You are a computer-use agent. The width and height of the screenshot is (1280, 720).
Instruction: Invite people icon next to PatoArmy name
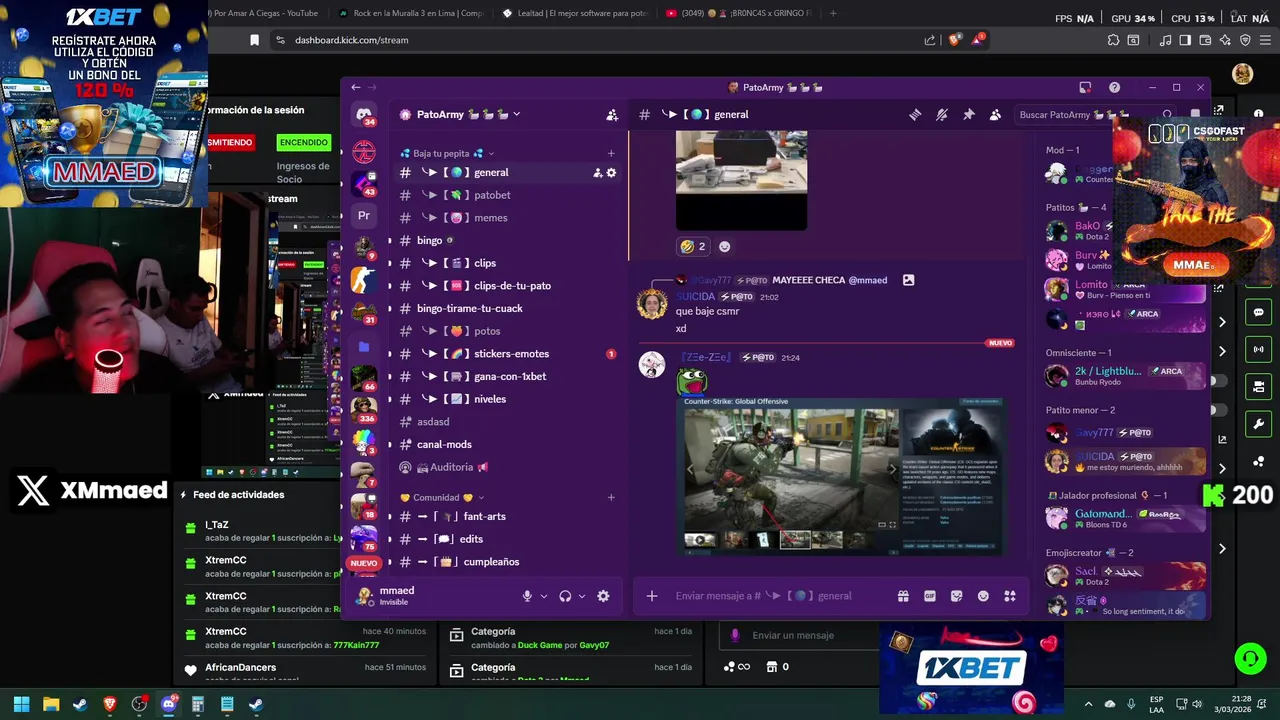tap(612, 115)
